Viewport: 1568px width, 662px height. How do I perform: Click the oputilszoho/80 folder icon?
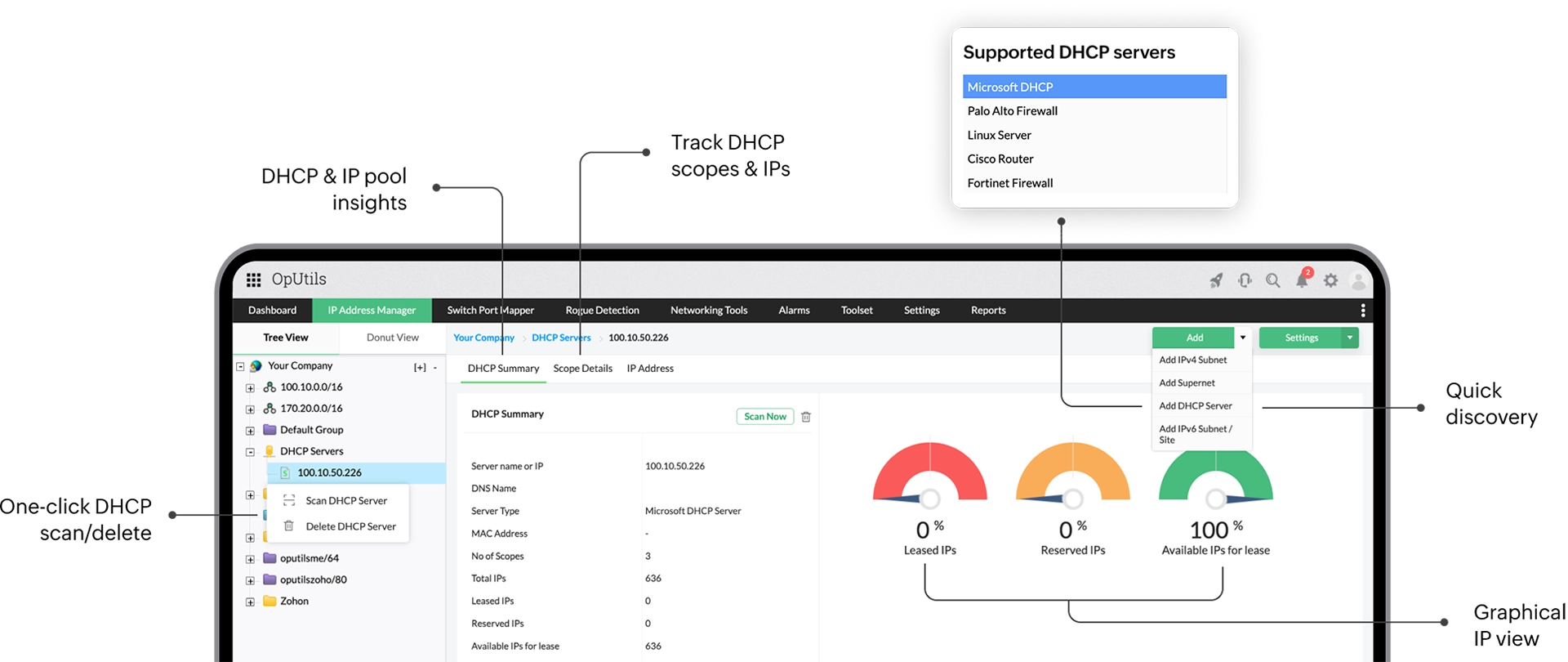269,579
